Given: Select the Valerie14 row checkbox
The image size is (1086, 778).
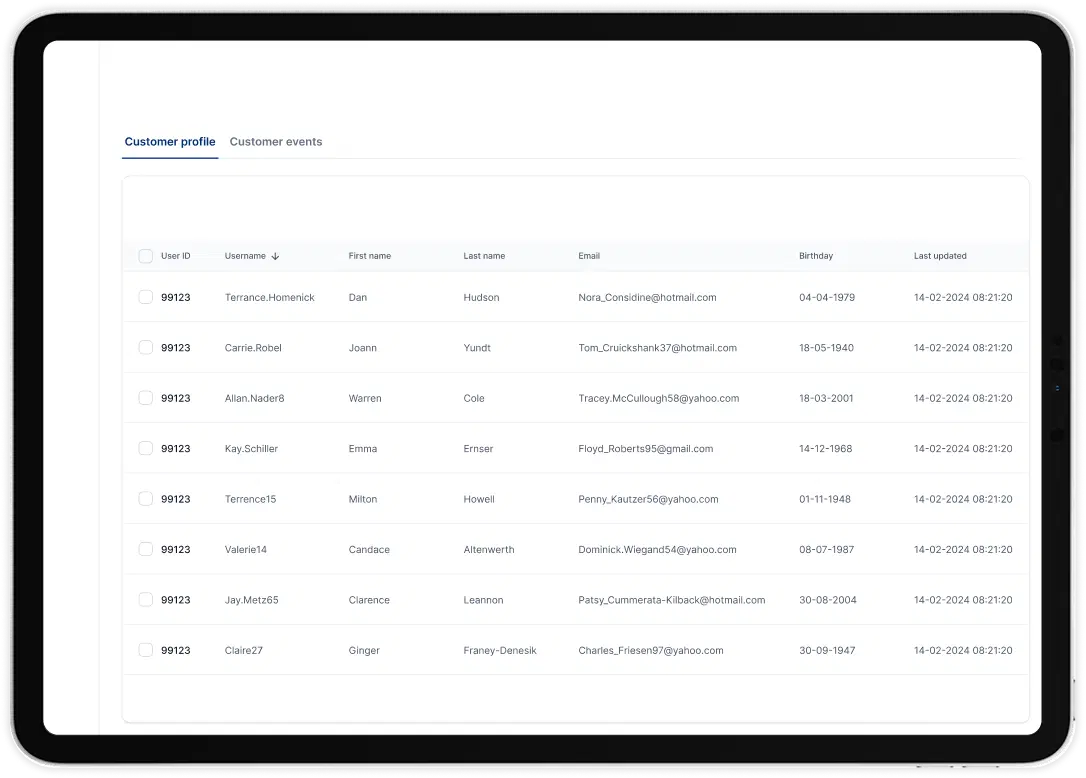Looking at the screenshot, I should point(145,549).
